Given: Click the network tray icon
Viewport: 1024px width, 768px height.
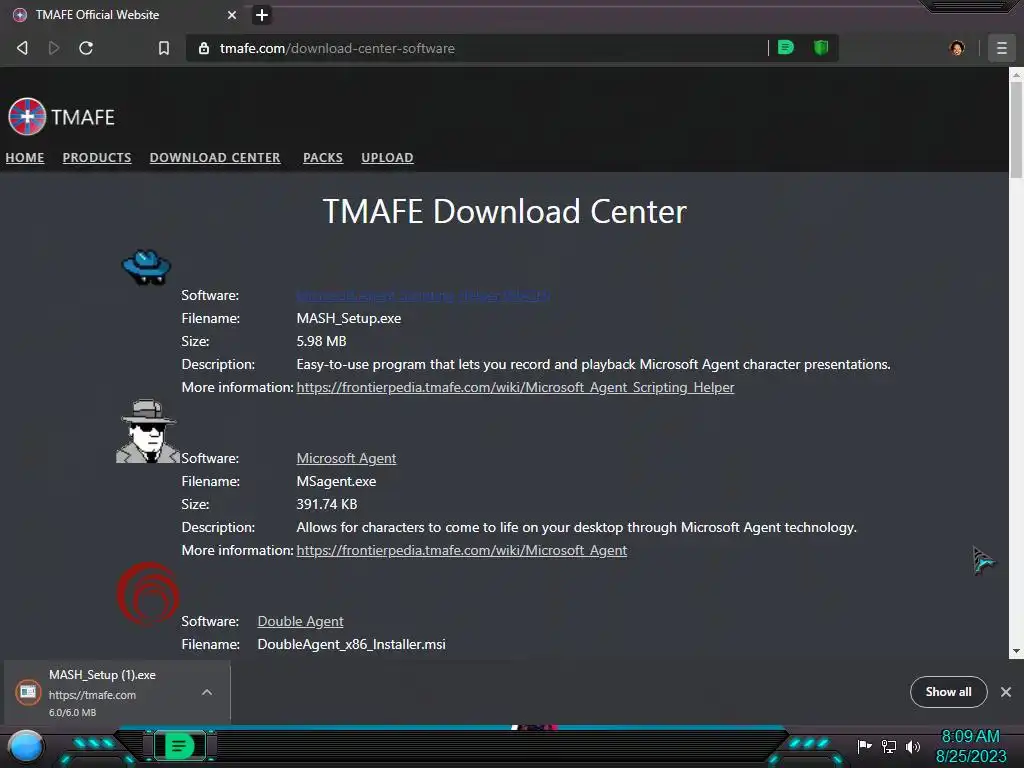Looking at the screenshot, I should (889, 746).
